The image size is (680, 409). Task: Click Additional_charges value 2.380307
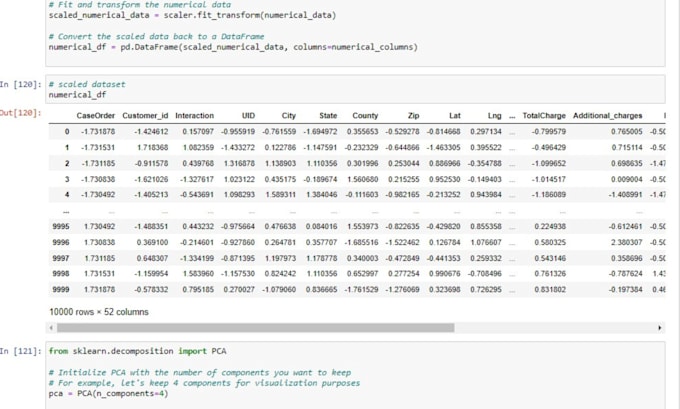[x=627, y=242]
